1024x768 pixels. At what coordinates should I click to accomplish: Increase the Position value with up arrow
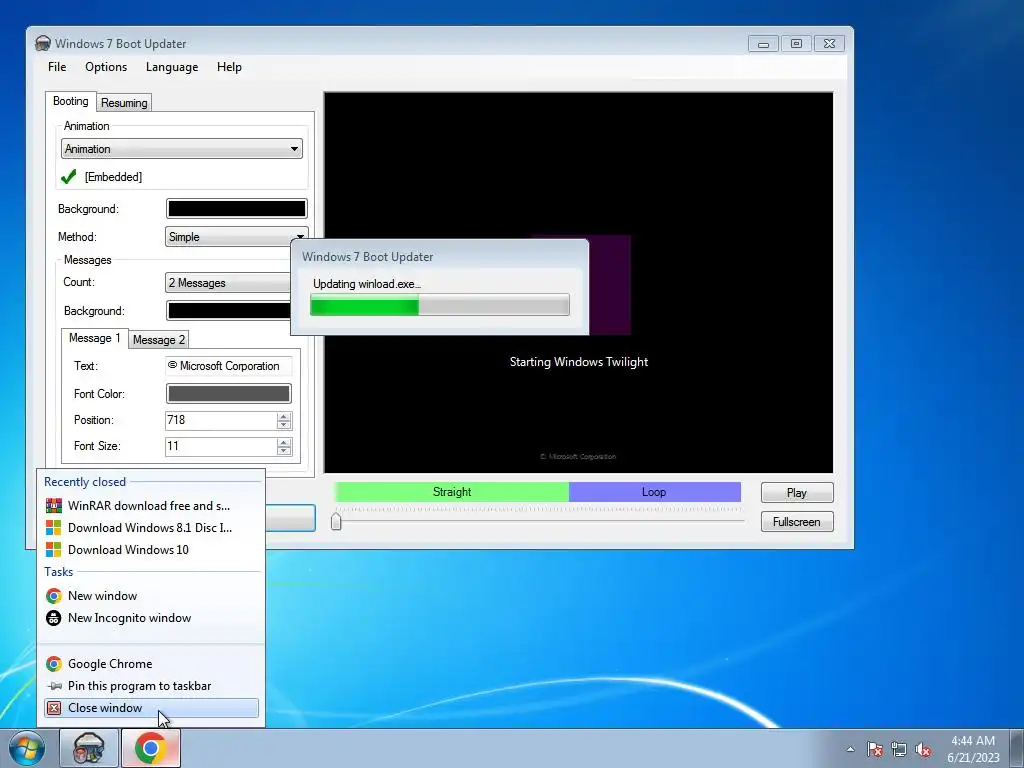click(x=283, y=416)
